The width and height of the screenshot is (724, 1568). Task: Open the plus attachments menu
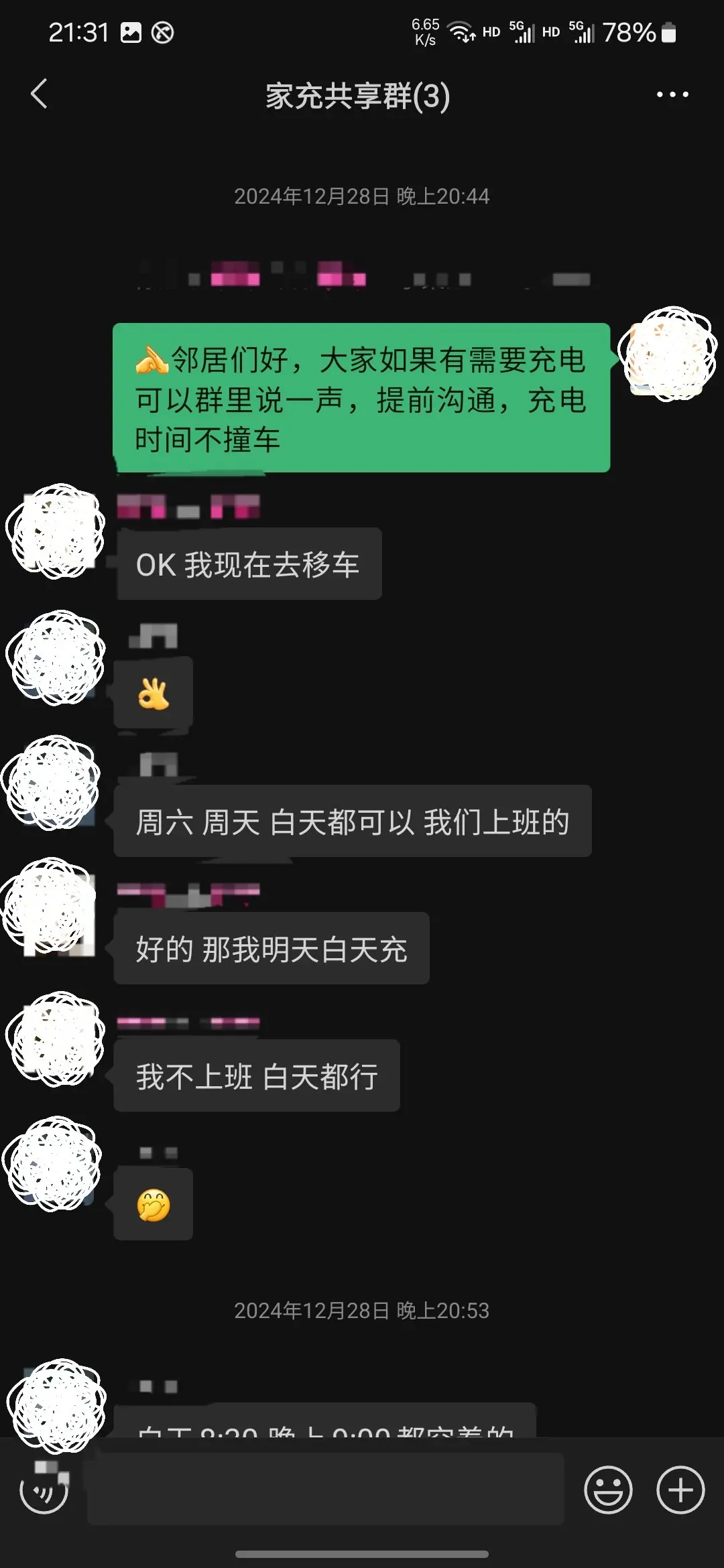pos(680,1490)
